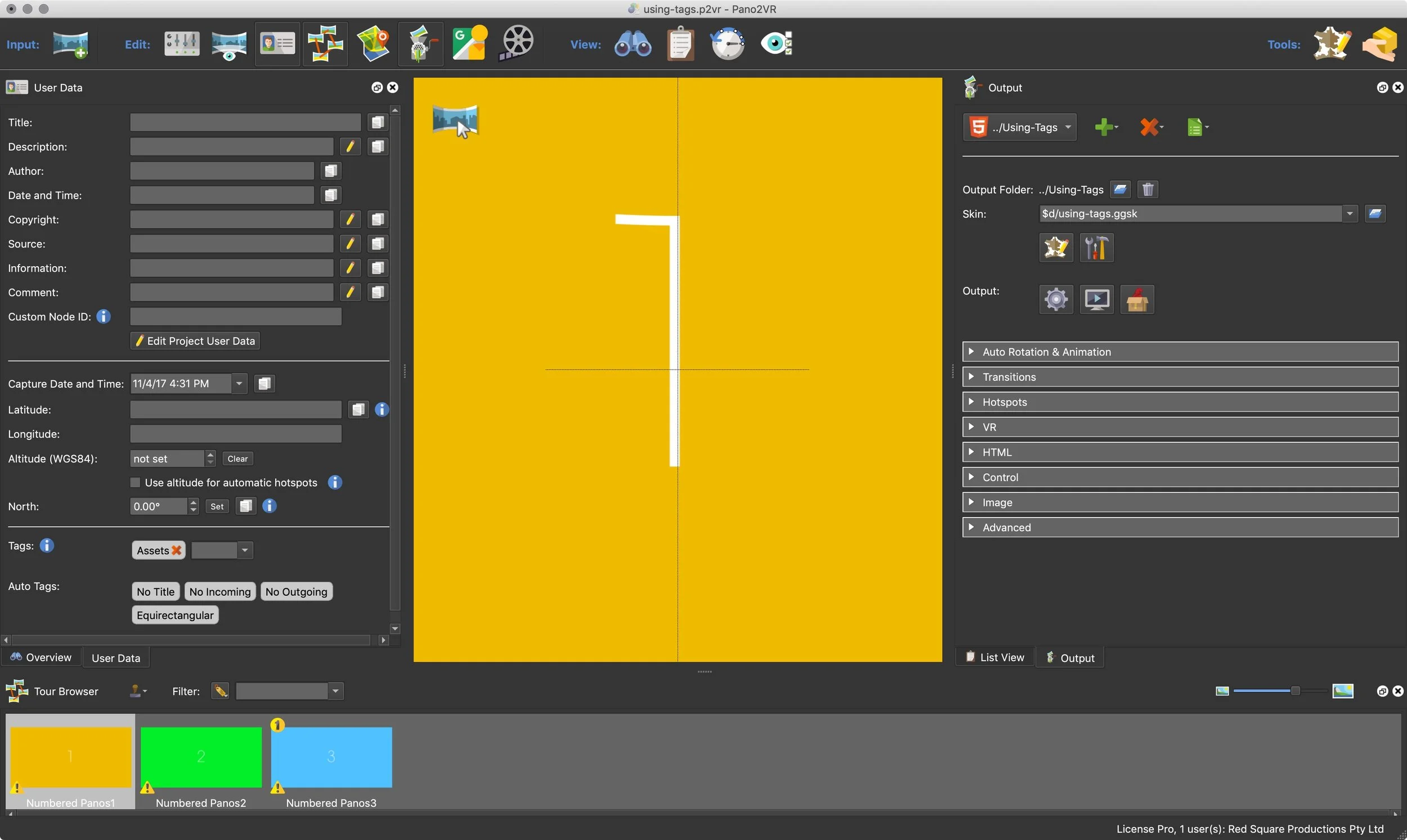
Task: Click the Custom Node ID info icon
Action: (x=103, y=317)
